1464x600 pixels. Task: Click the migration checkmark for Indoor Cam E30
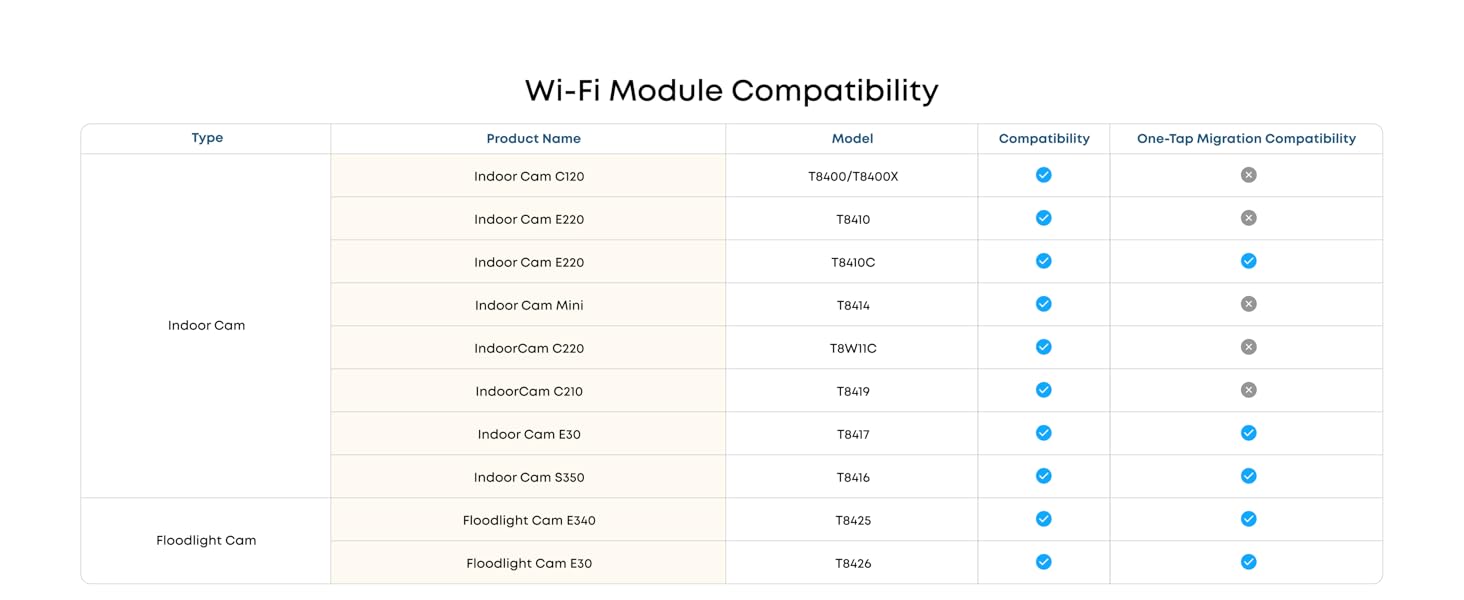(x=1248, y=433)
